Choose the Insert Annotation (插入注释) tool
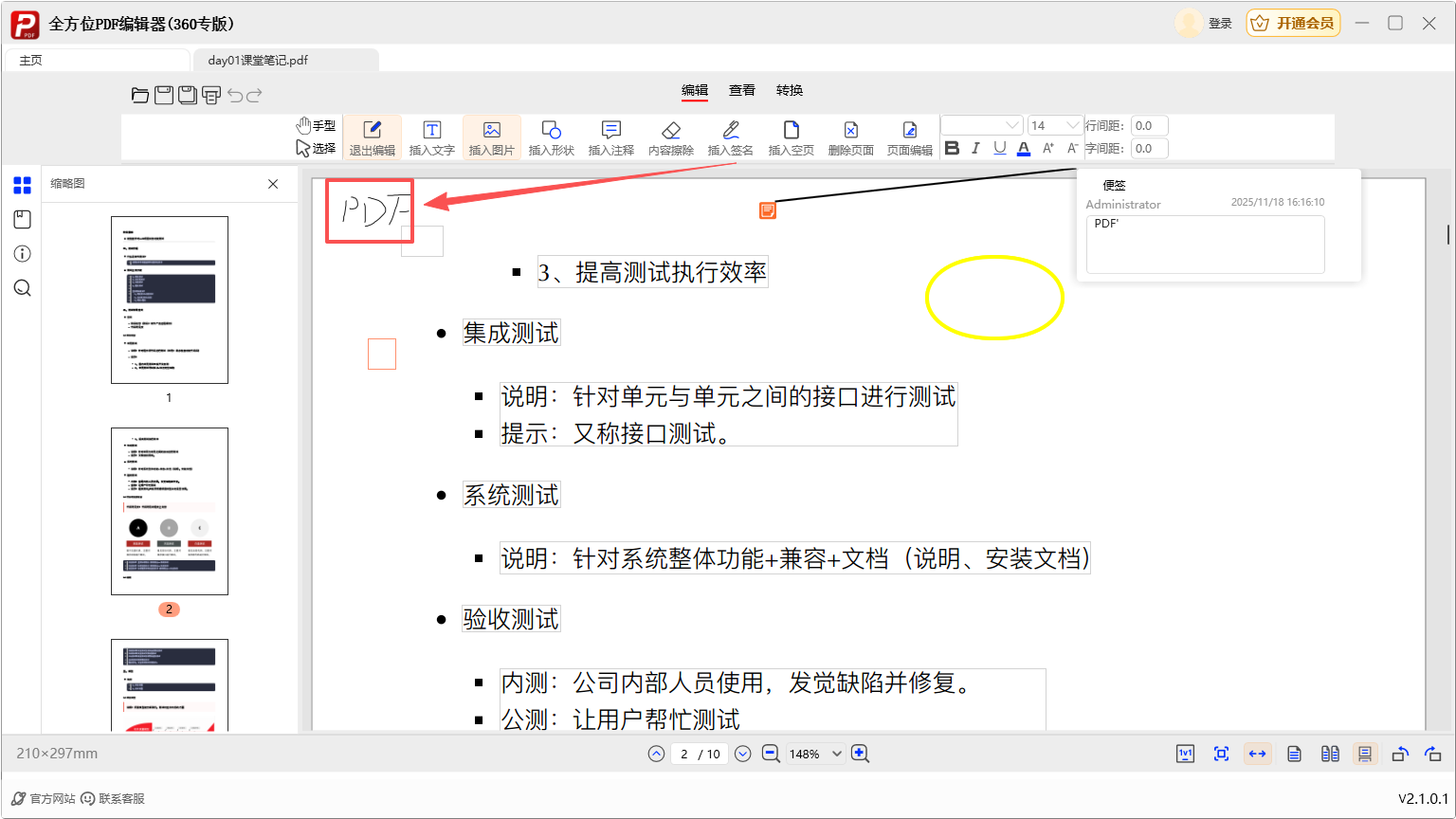 coord(610,137)
